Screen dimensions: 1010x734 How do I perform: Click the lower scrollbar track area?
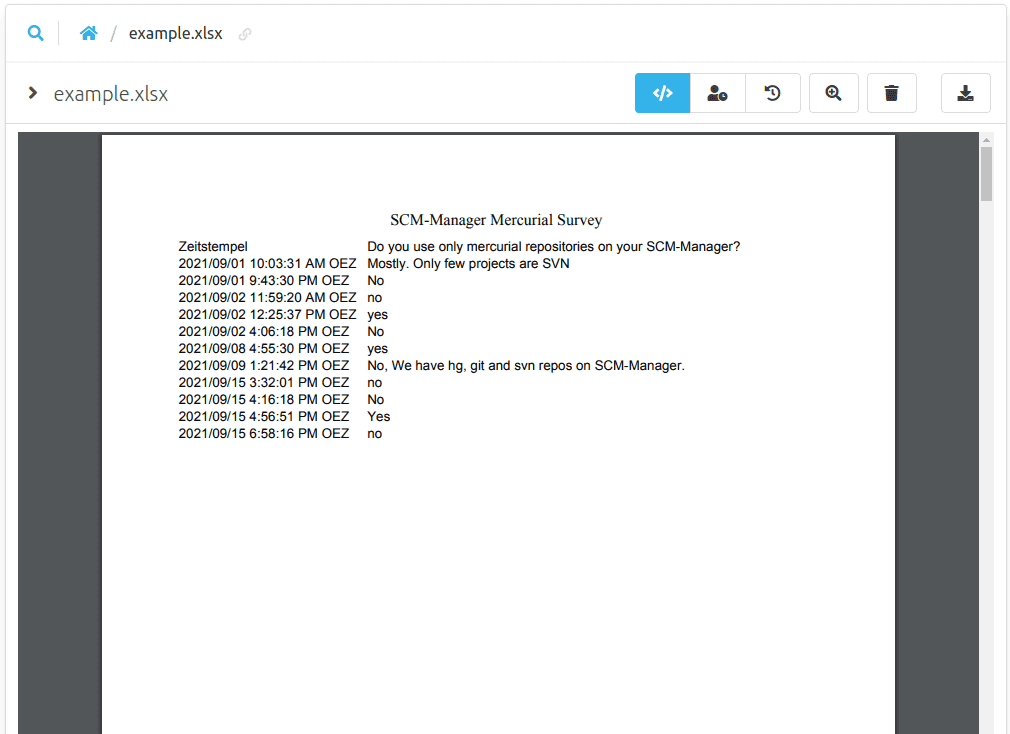pyautogui.click(x=989, y=500)
